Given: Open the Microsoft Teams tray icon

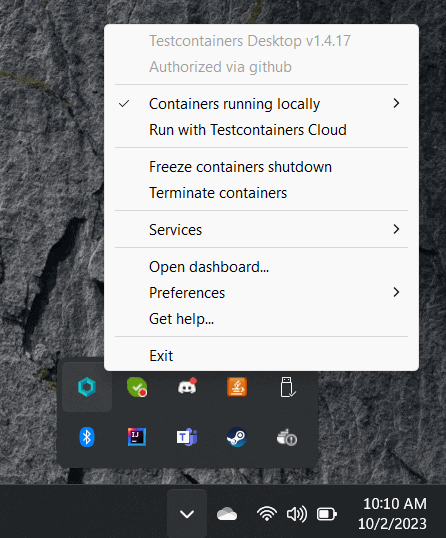Looking at the screenshot, I should click(x=187, y=437).
